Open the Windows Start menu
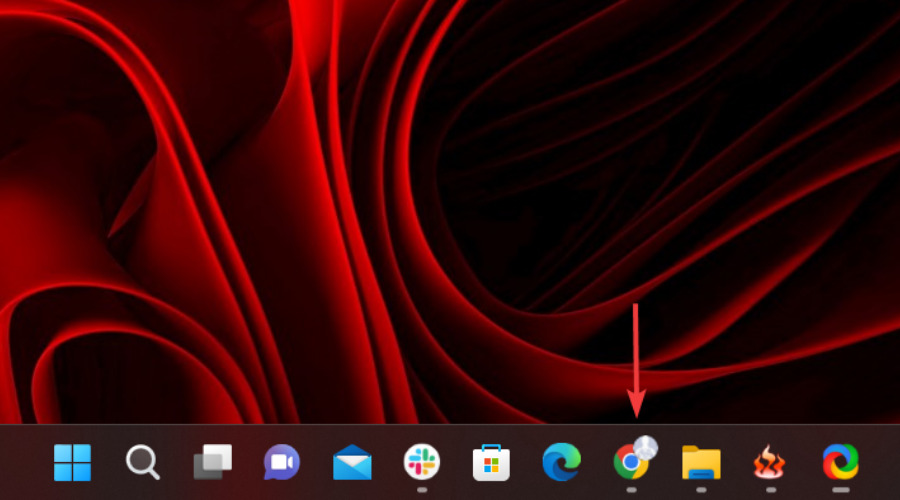This screenshot has width=900, height=500. [72, 462]
